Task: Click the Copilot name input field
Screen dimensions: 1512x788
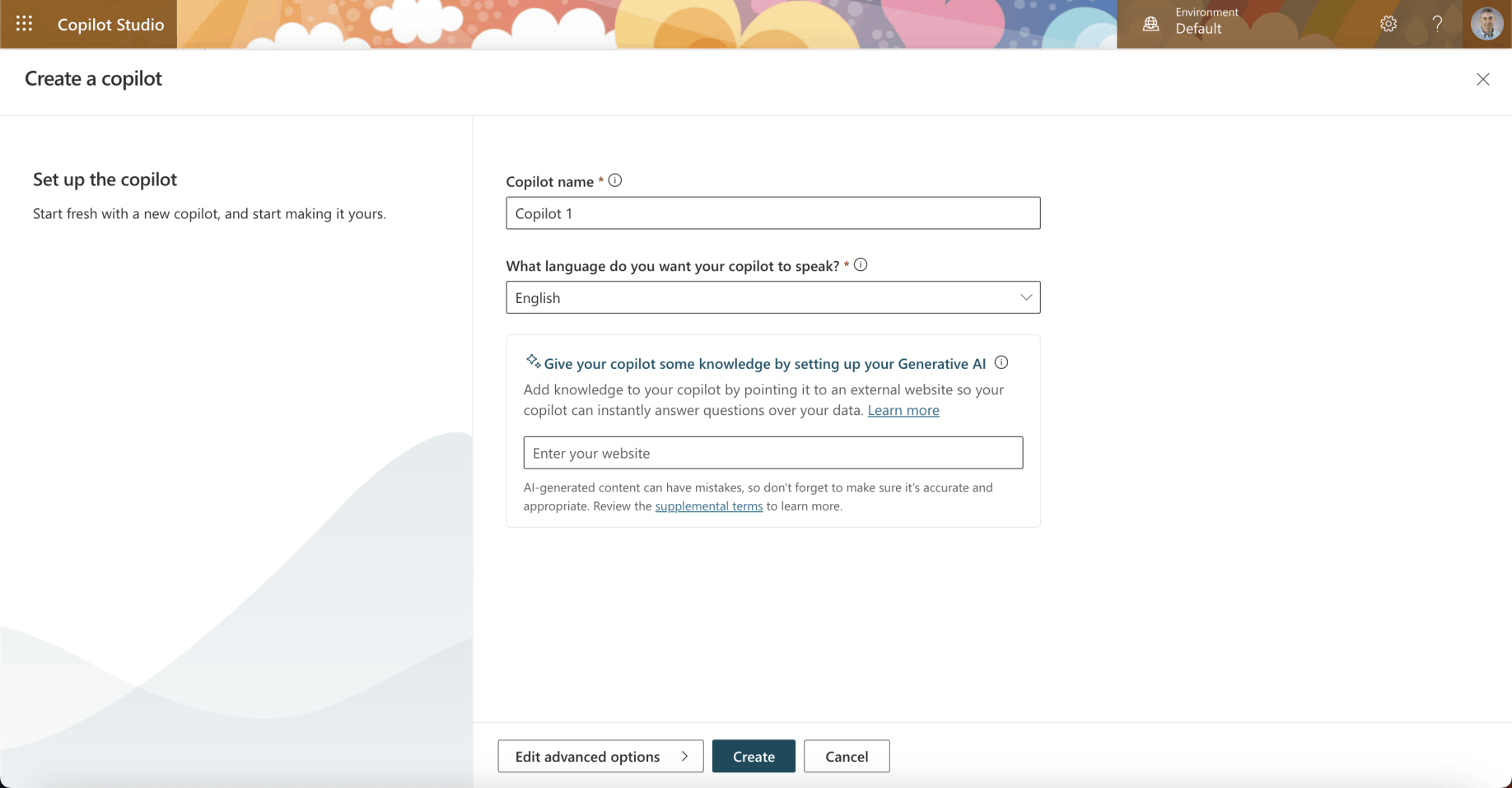Action: click(x=773, y=213)
